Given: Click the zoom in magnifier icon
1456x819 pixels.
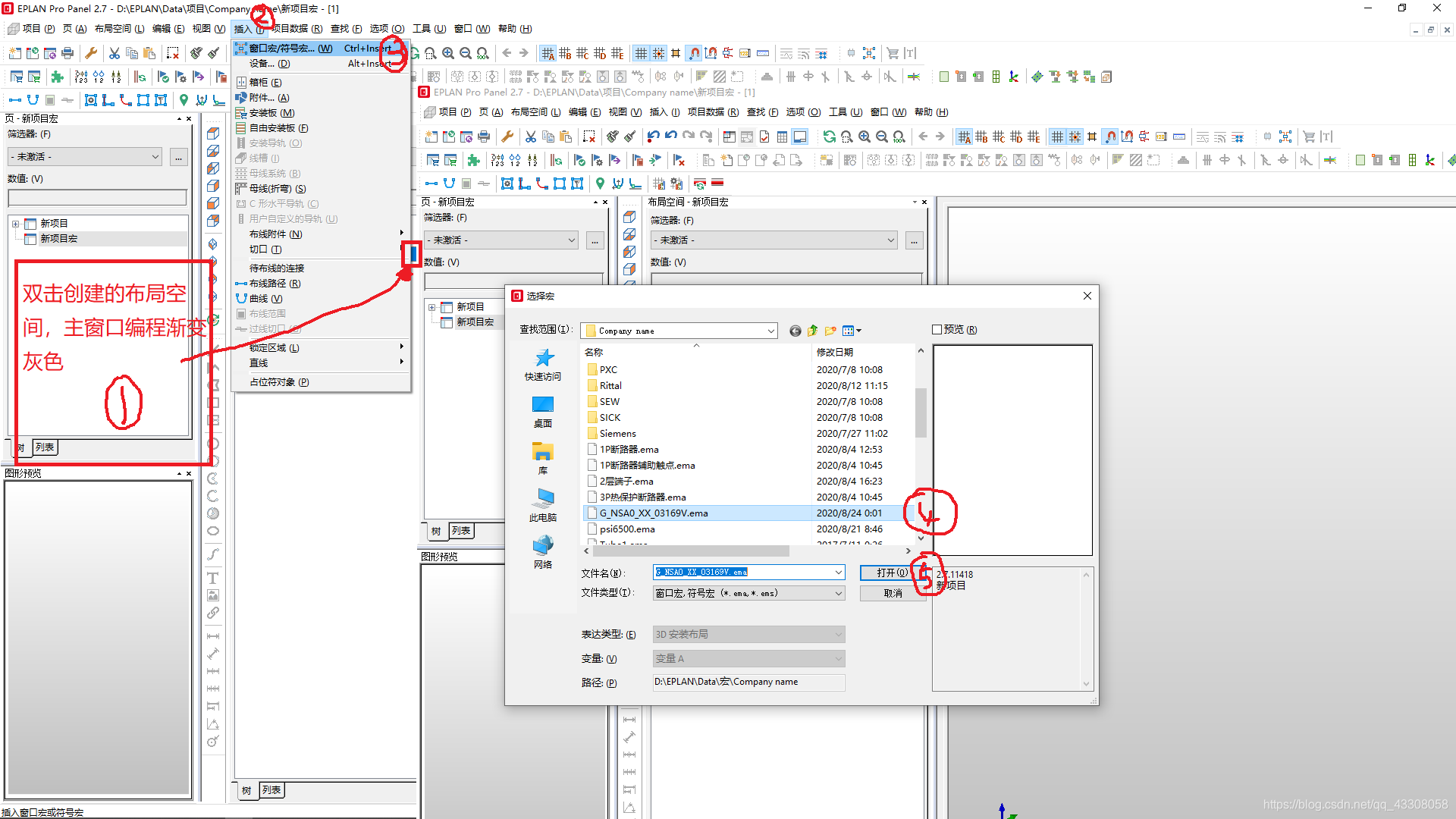Looking at the screenshot, I should (448, 53).
